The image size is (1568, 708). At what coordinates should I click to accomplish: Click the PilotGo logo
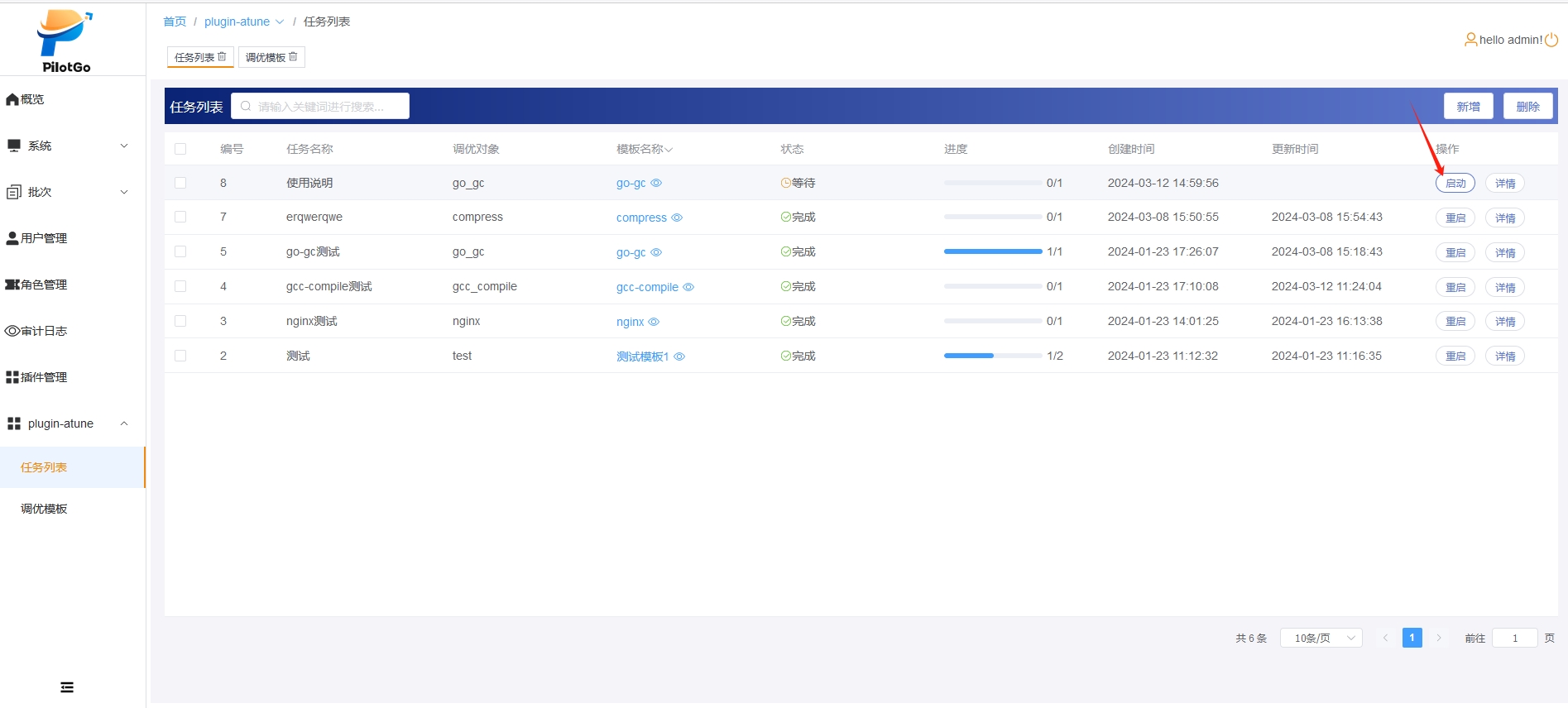pos(65,41)
